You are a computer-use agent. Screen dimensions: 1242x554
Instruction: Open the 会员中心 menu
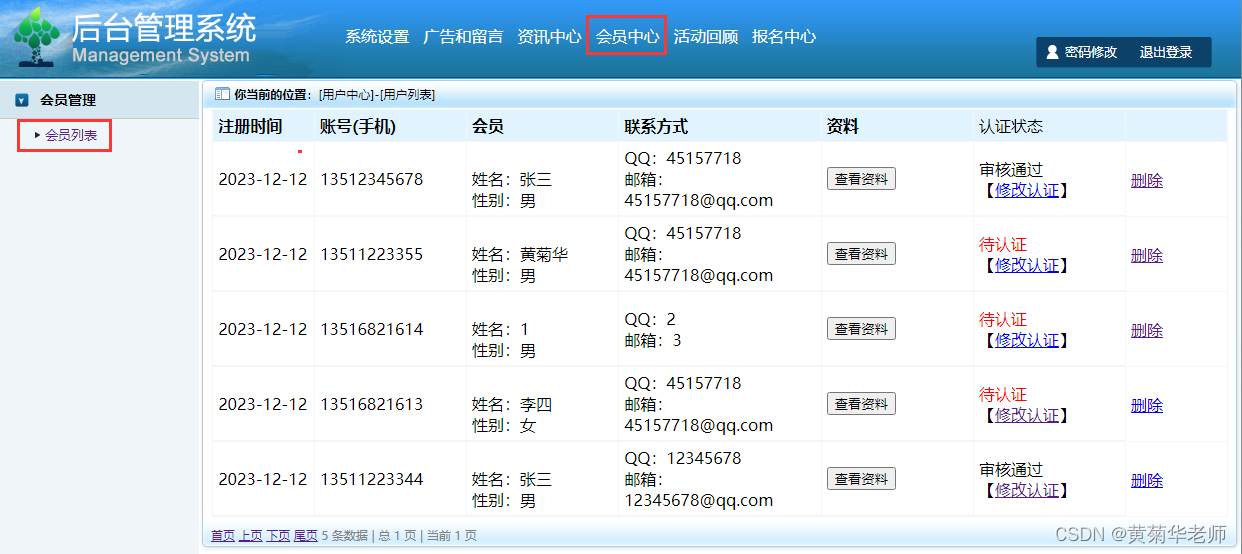(x=627, y=37)
